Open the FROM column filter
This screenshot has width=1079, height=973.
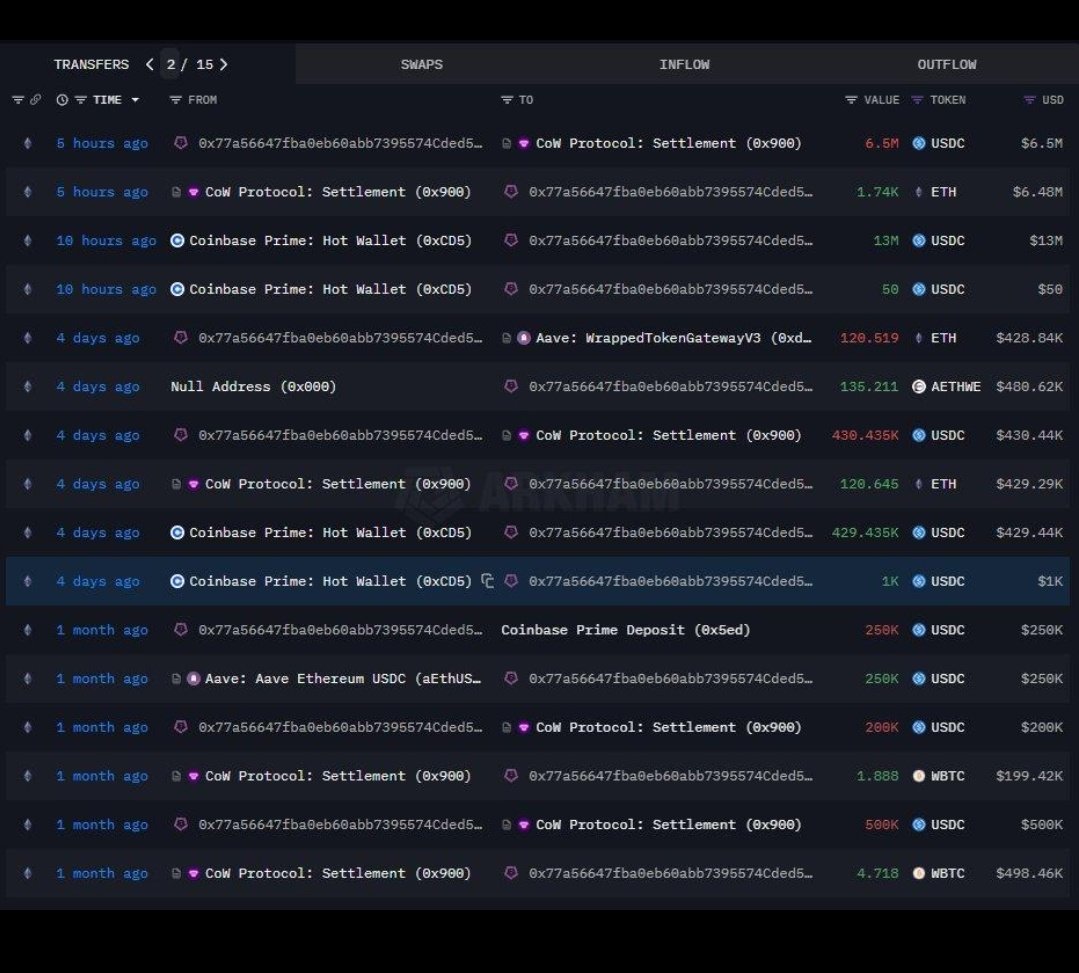175,100
